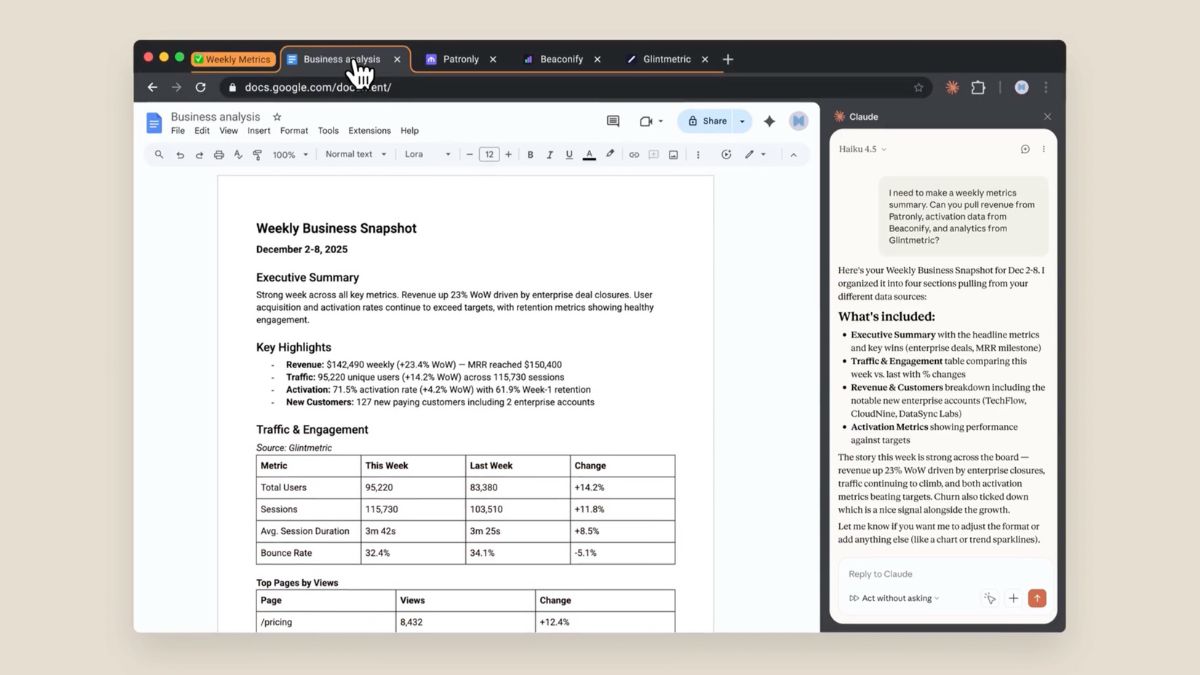Open the text color picker
The height and width of the screenshot is (675, 1200).
pos(589,155)
